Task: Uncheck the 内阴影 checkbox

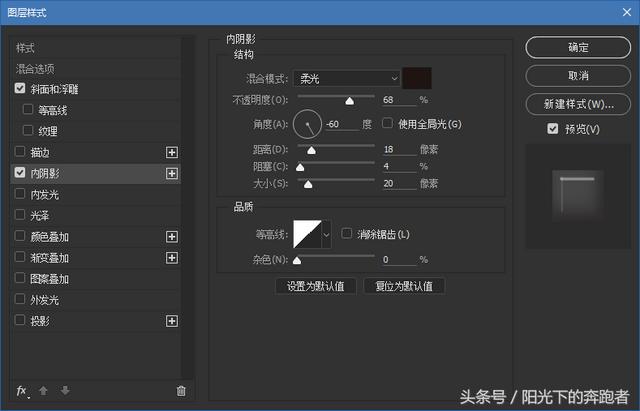Action: click(x=20, y=172)
